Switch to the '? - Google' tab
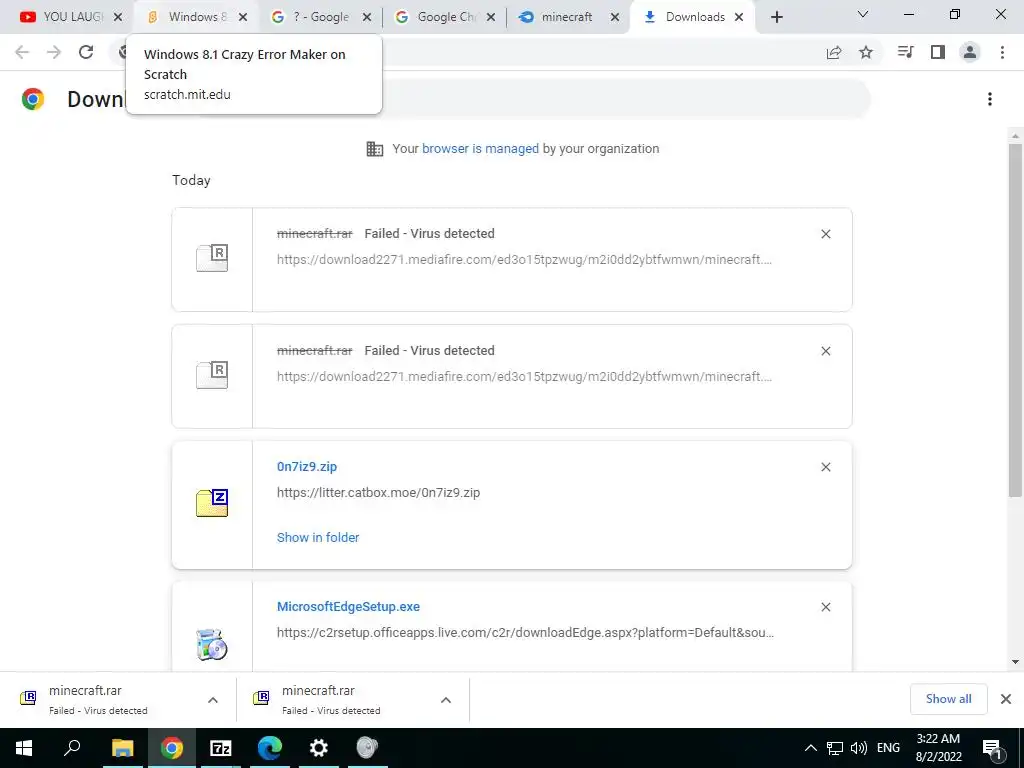Viewport: 1024px width, 768px height. [313, 17]
